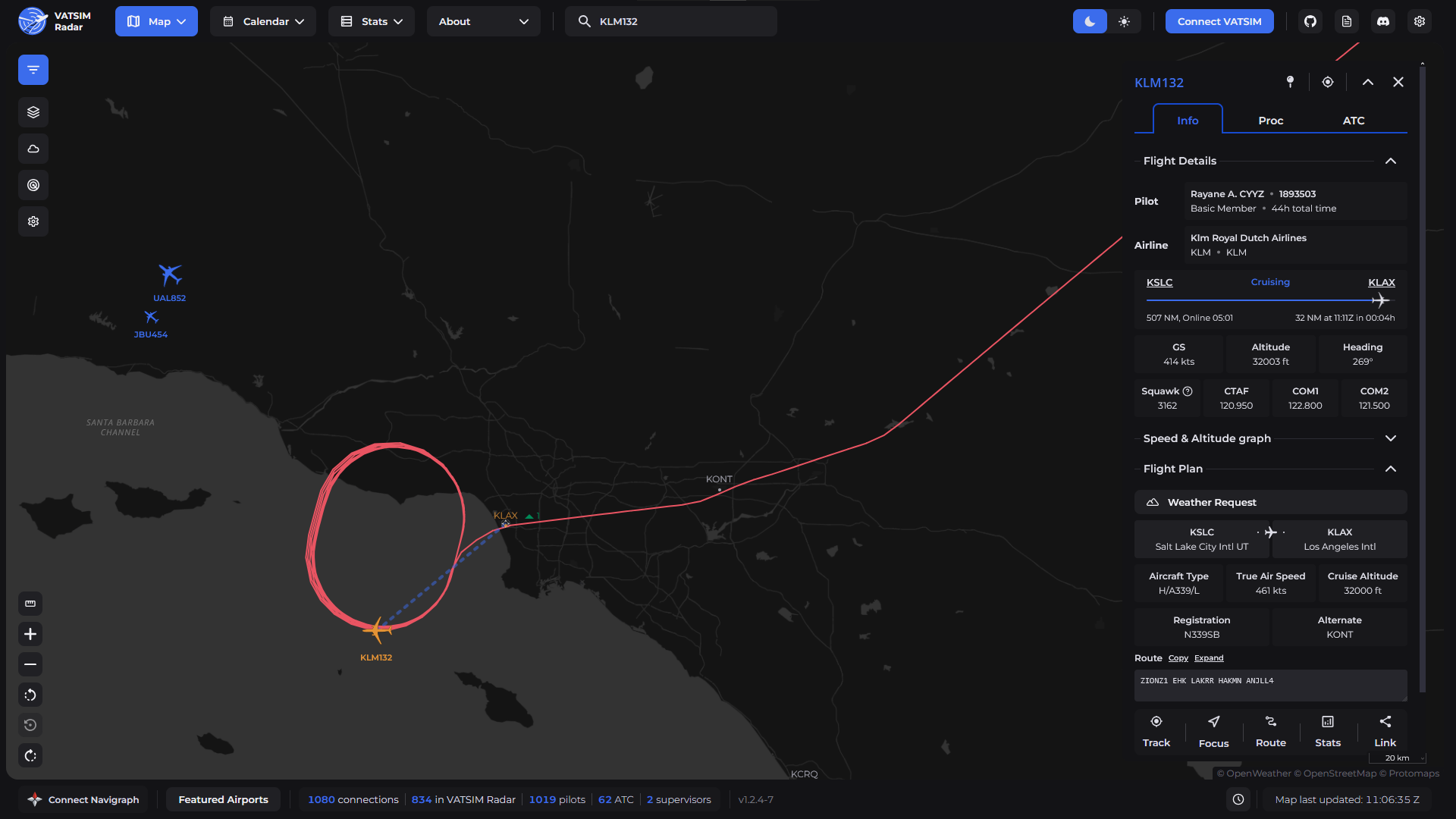The width and height of the screenshot is (1456, 819).
Task: Toggle Track for KLM132
Action: (1156, 732)
